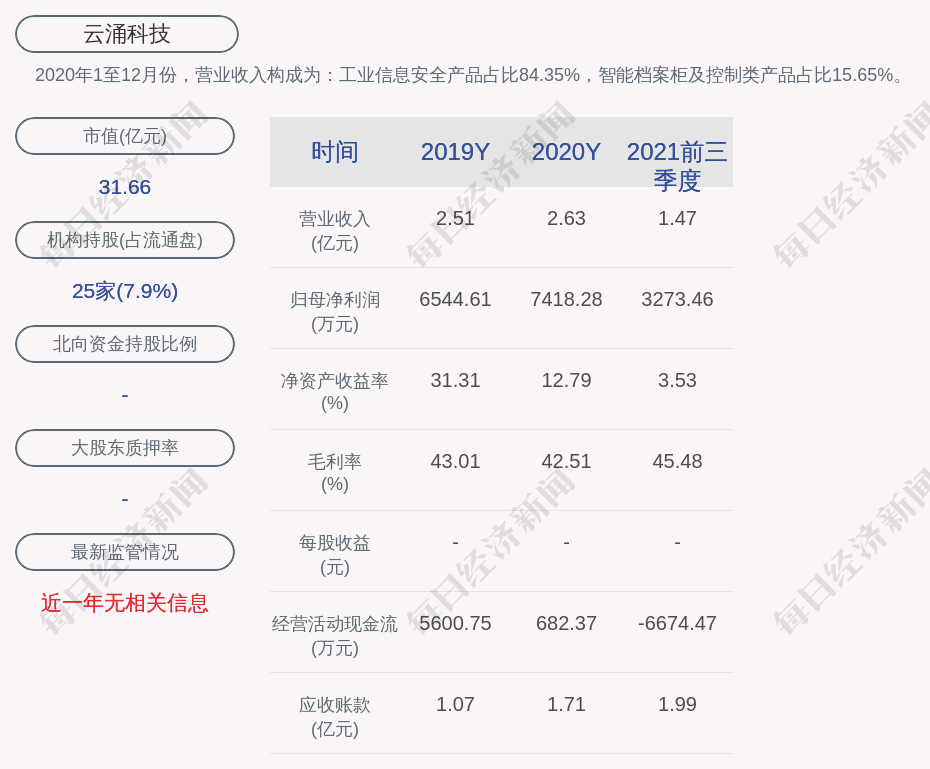Image resolution: width=930 pixels, height=769 pixels.
Task: Click the 时间 table header
Action: click(x=335, y=152)
